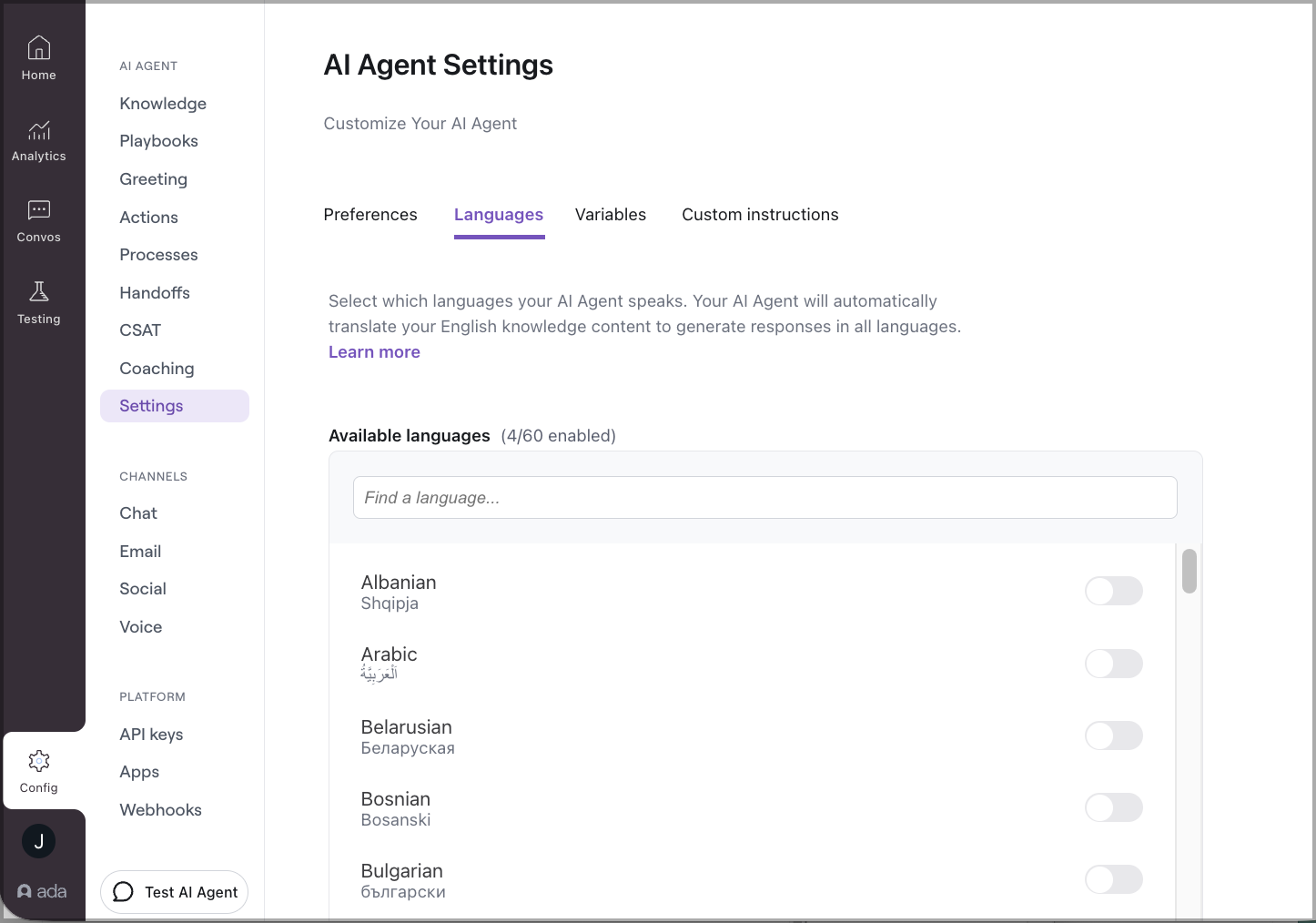Switch on the Bulgarian toggle

[1113, 879]
